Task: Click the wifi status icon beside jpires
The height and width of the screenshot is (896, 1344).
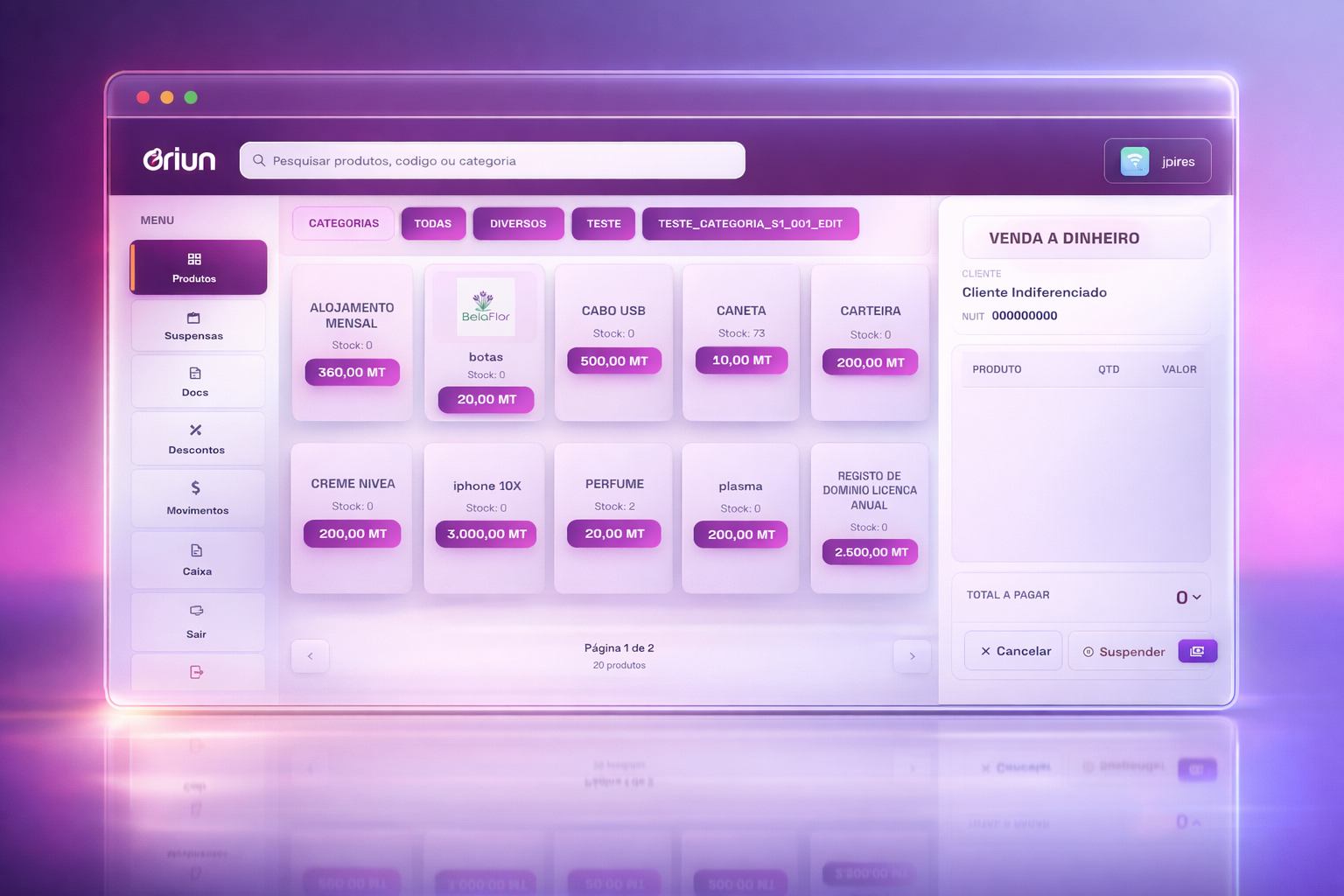Action: [x=1135, y=161]
